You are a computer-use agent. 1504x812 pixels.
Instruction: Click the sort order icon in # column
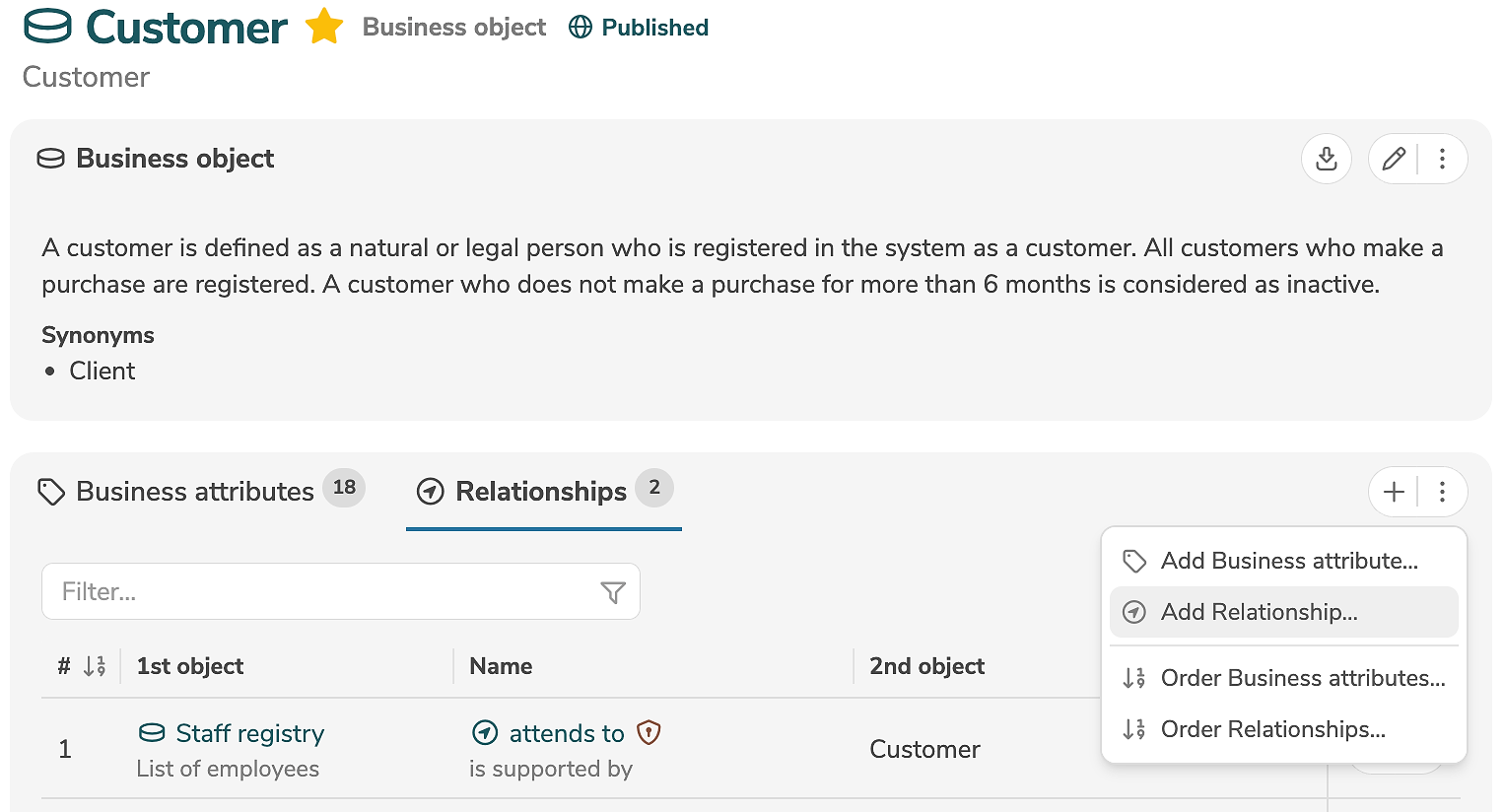[95, 666]
